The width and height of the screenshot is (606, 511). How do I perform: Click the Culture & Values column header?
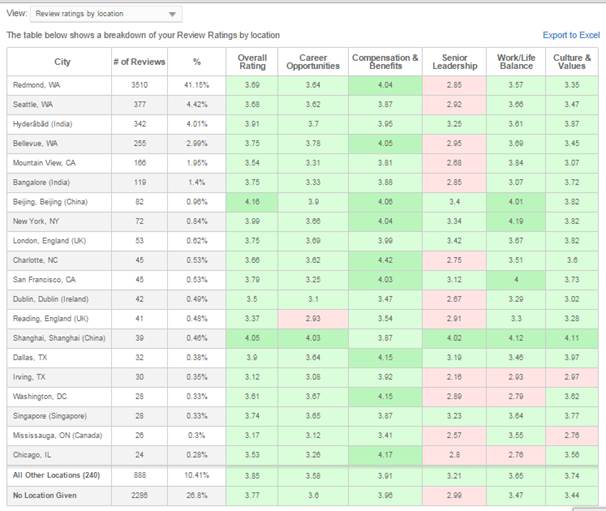tap(572, 62)
